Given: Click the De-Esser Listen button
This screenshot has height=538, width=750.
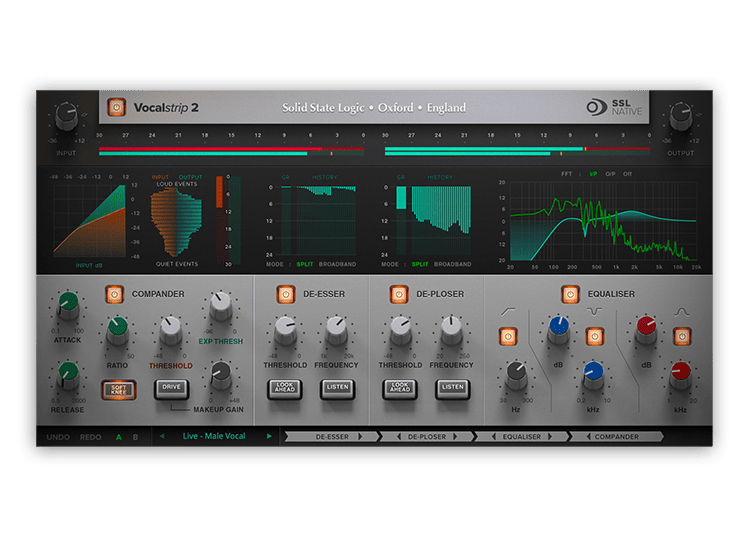Looking at the screenshot, I should coord(337,389).
